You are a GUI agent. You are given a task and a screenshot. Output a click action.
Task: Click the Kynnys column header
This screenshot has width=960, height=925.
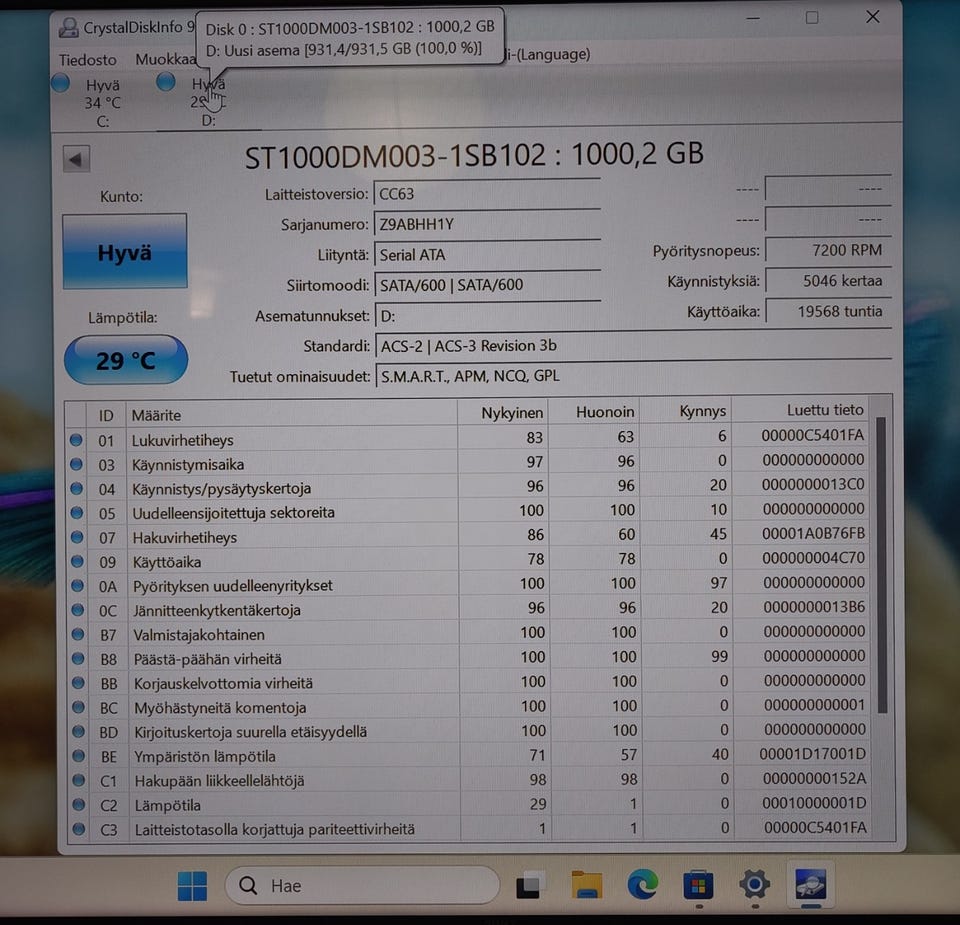click(686, 411)
